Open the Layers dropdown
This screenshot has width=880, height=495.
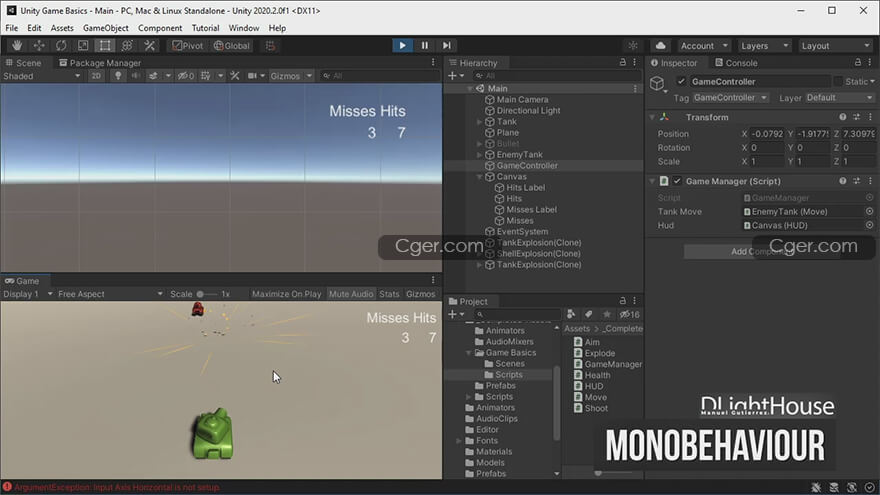(x=764, y=45)
